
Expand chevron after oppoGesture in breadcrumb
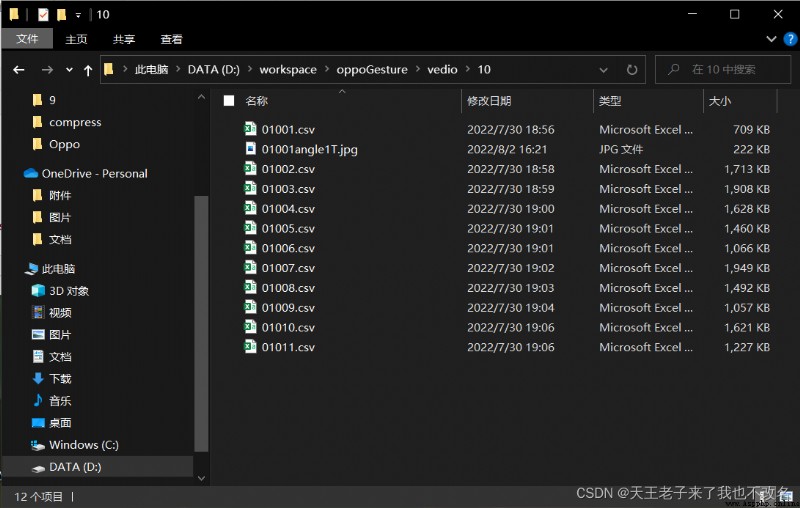coord(417,69)
